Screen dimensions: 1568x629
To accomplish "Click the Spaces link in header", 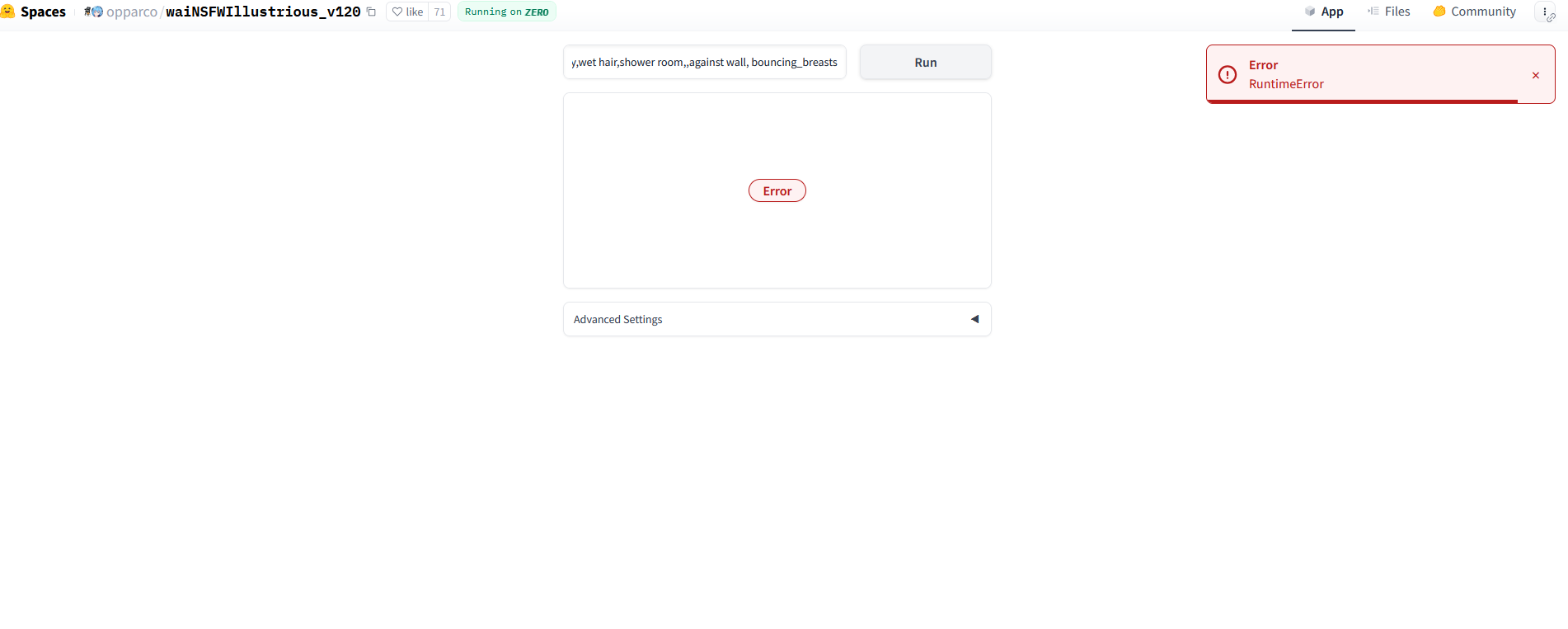I will (x=43, y=12).
